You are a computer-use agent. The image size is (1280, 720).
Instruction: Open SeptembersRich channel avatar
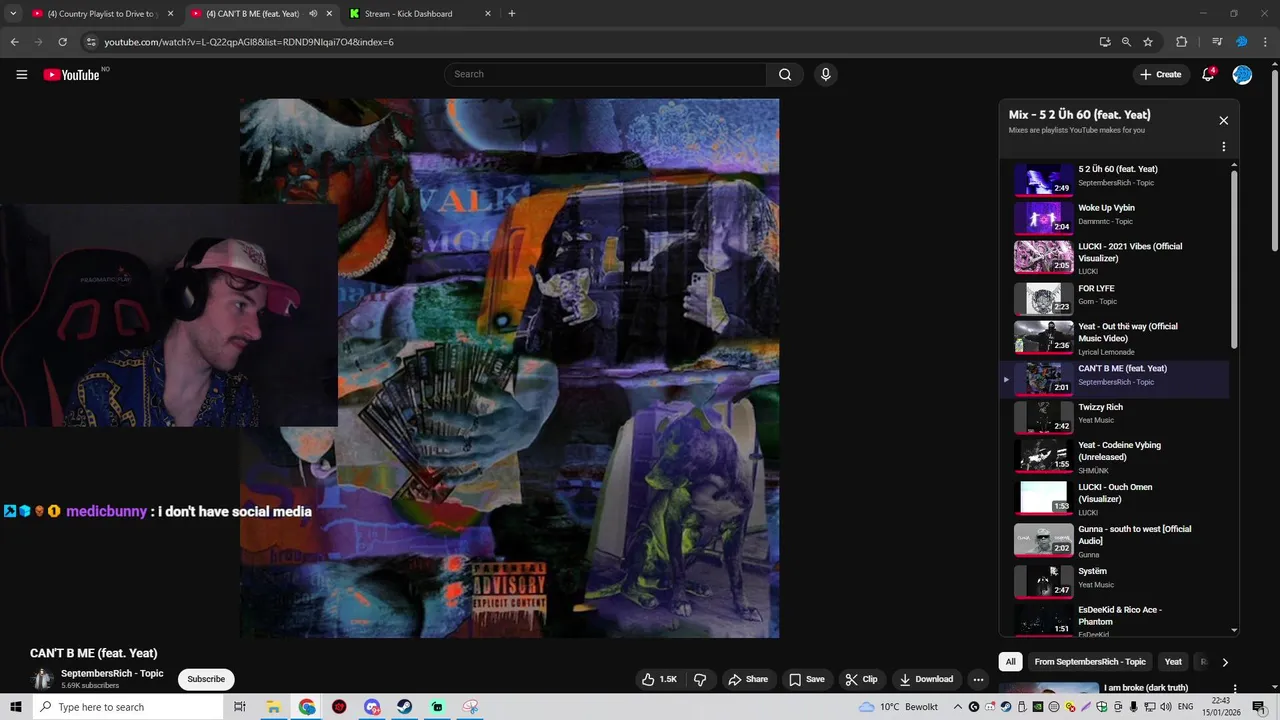[42, 679]
